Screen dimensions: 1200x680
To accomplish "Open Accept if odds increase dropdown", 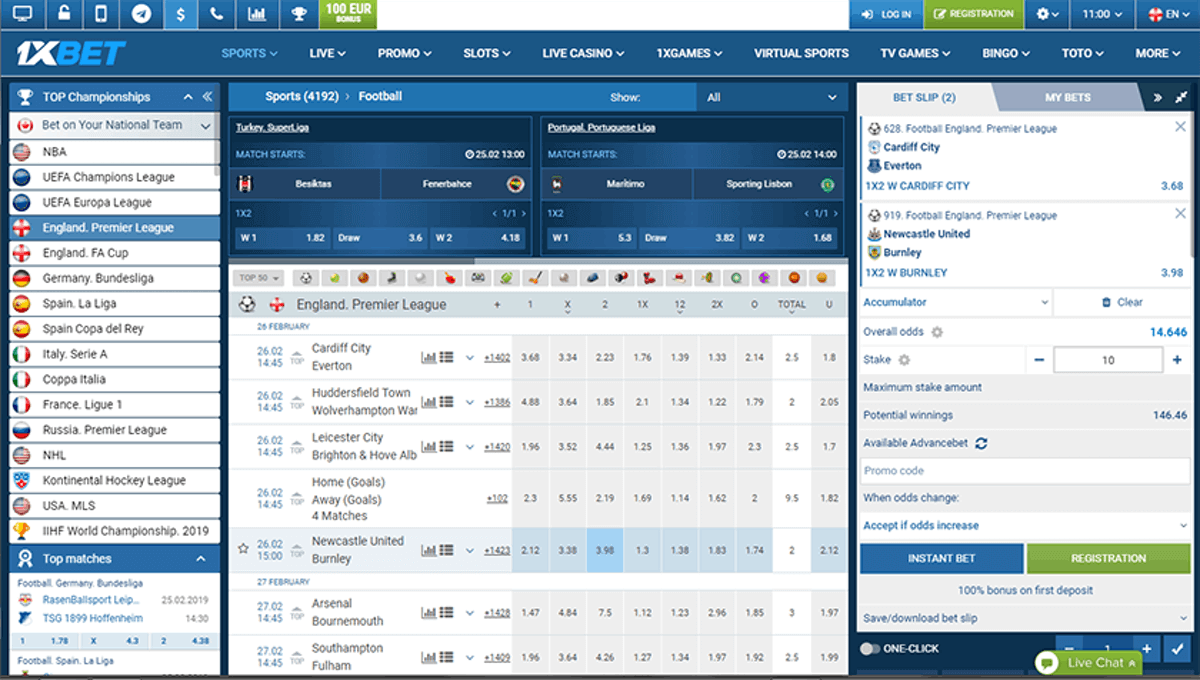I will pos(1025,525).
